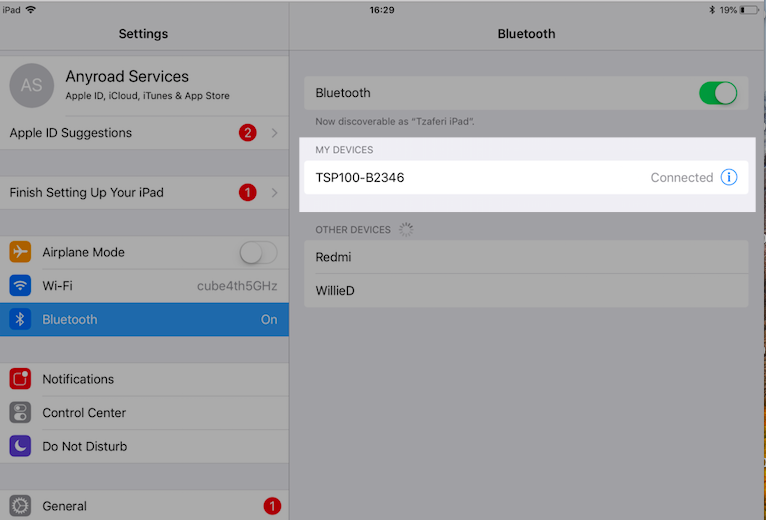Open Apple ID Suggestions chevron
The image size is (766, 520).
click(x=275, y=133)
